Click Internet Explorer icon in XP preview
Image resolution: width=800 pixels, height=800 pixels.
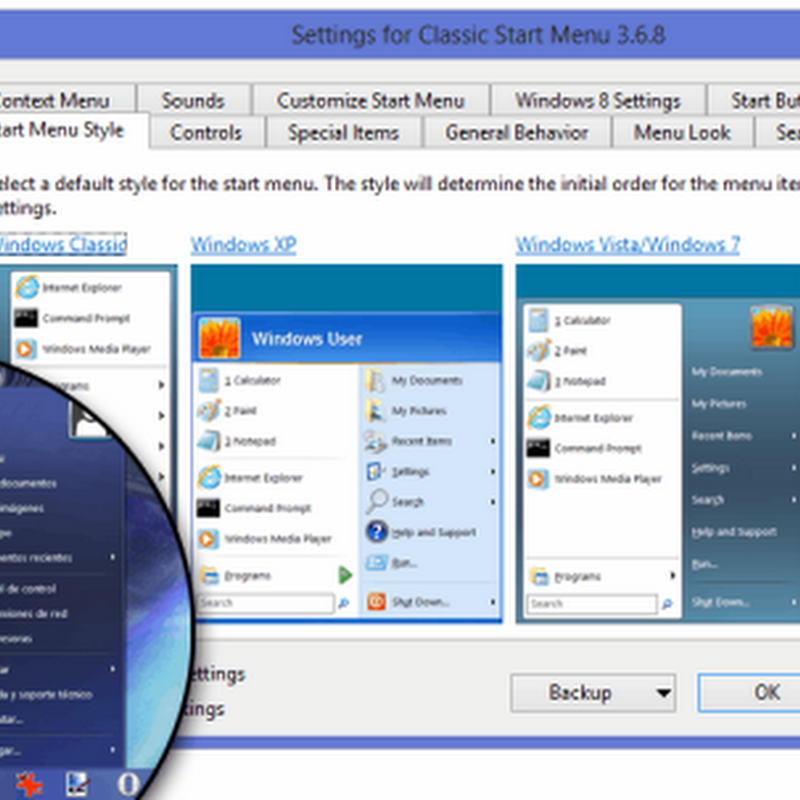pyautogui.click(x=209, y=478)
